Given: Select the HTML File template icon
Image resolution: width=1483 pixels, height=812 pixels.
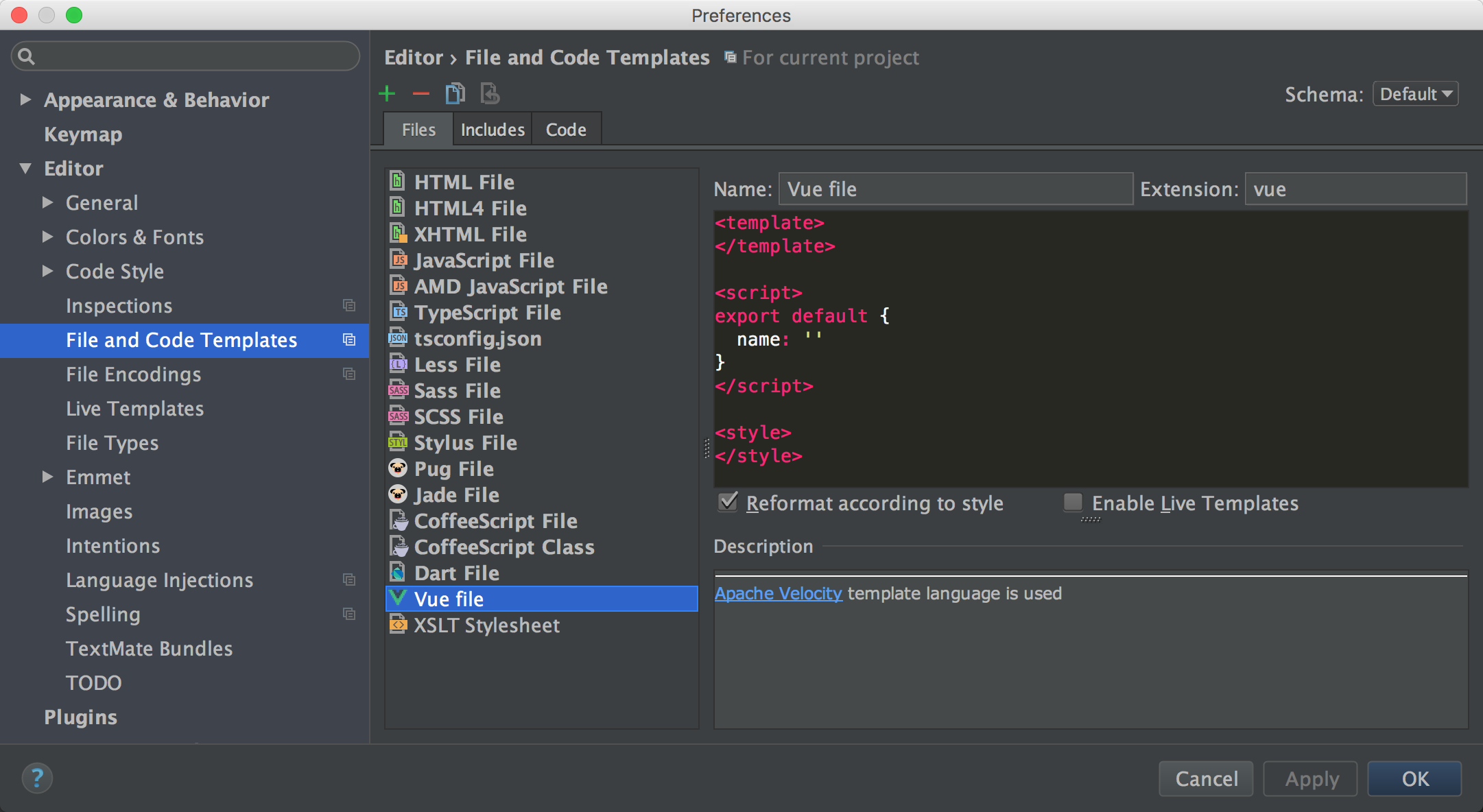Looking at the screenshot, I should 398,181.
